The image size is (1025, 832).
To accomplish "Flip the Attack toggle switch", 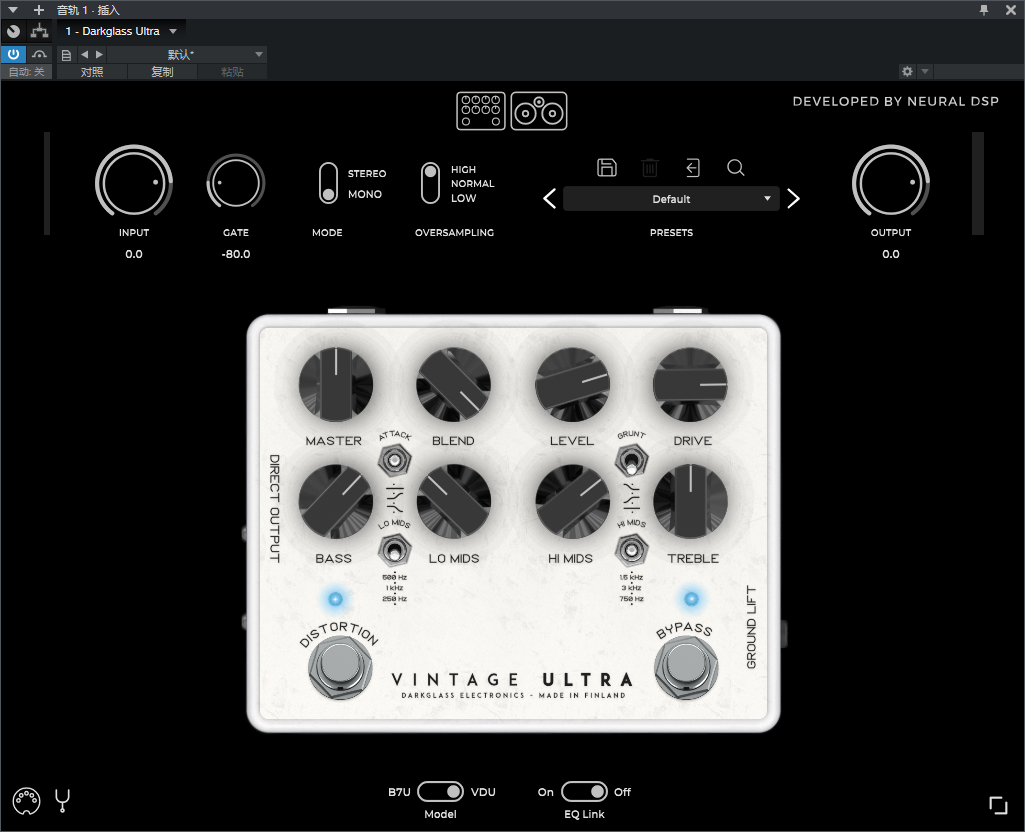I will [394, 461].
